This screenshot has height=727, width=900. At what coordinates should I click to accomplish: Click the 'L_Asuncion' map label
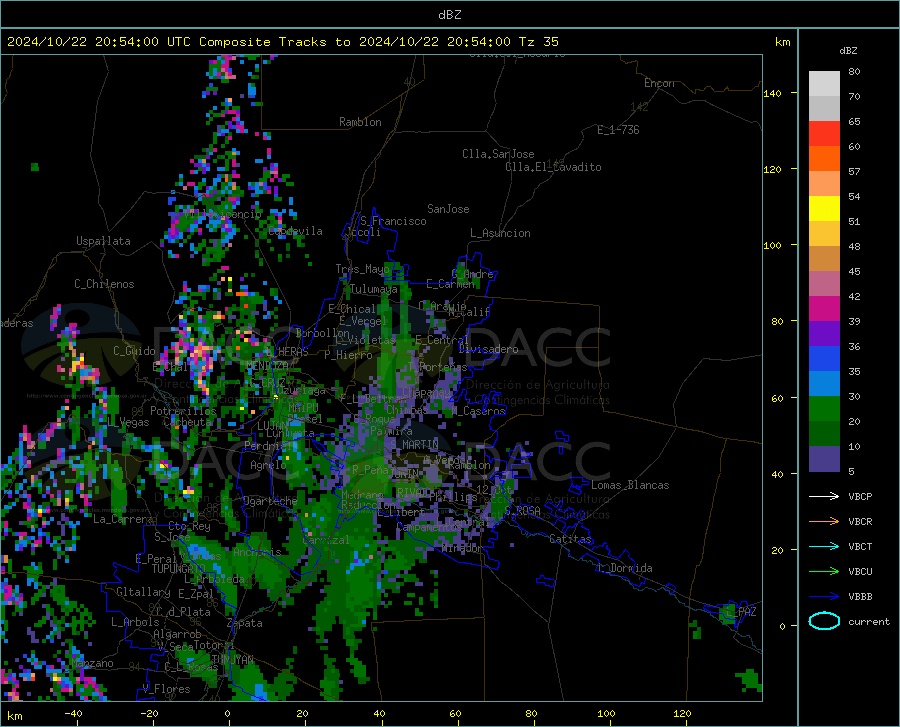(500, 233)
